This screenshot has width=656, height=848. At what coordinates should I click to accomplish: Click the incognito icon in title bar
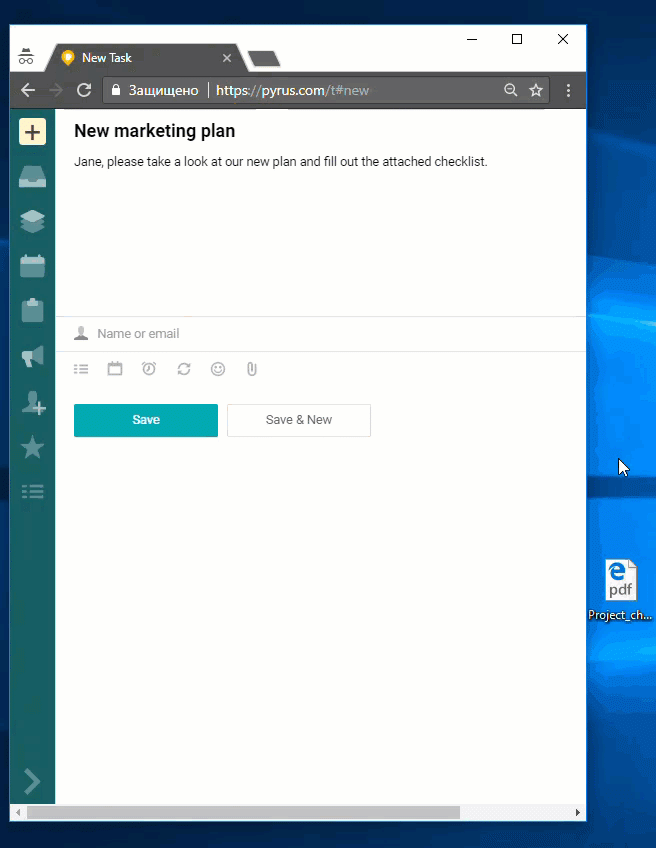[26, 56]
